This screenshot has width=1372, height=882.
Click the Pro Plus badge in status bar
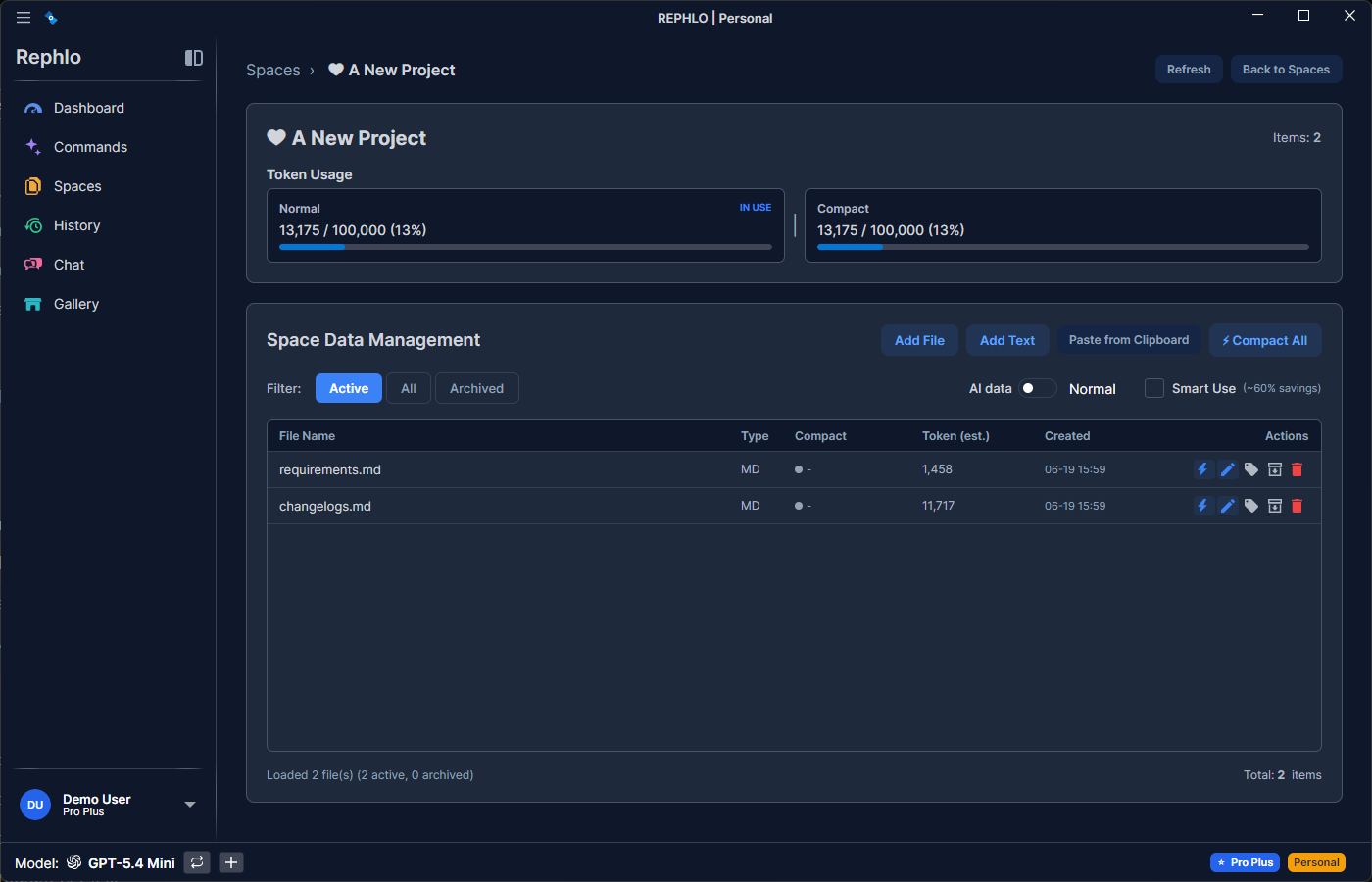[x=1245, y=862]
